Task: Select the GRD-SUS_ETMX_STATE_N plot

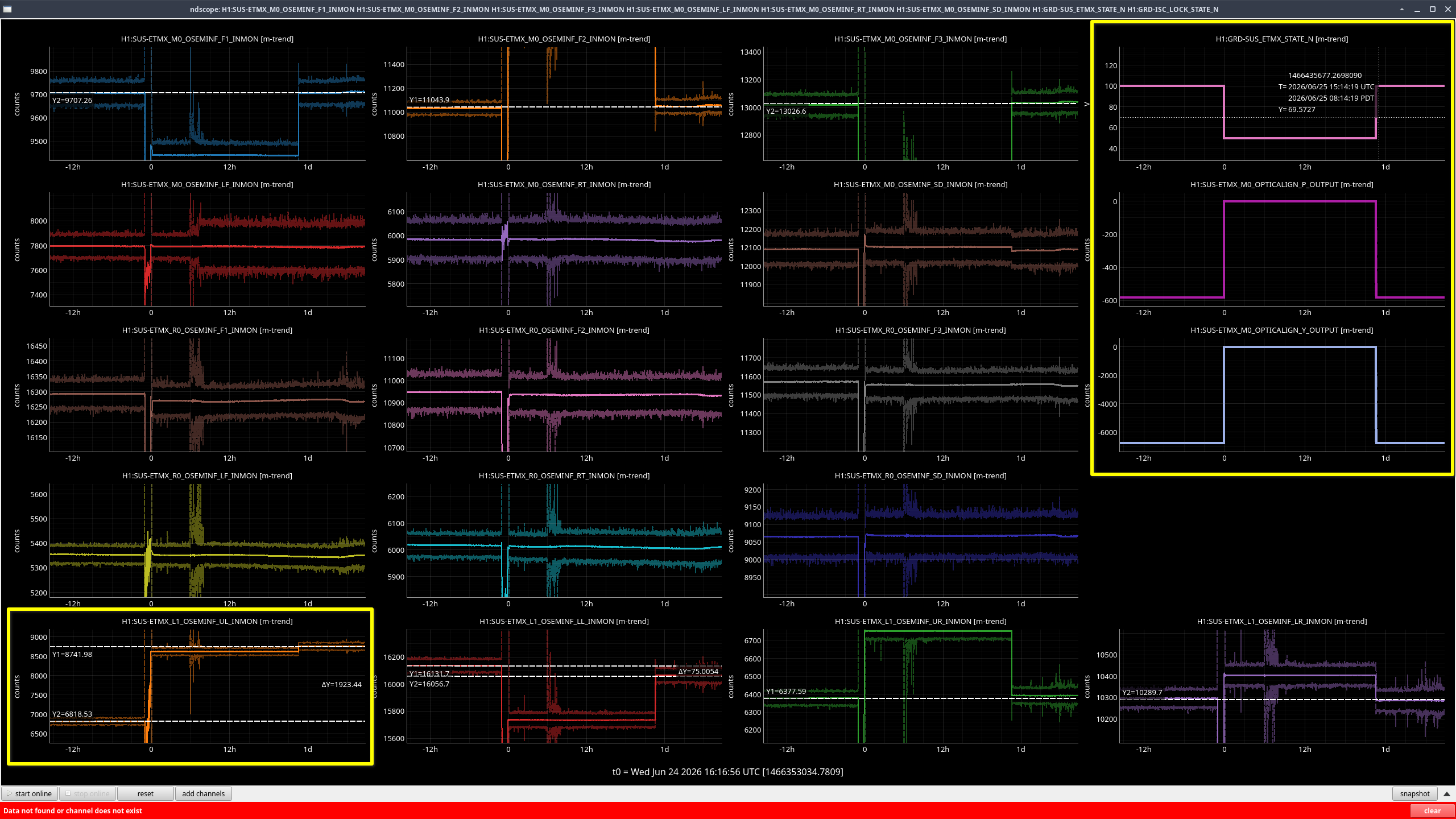Action: tap(1281, 102)
